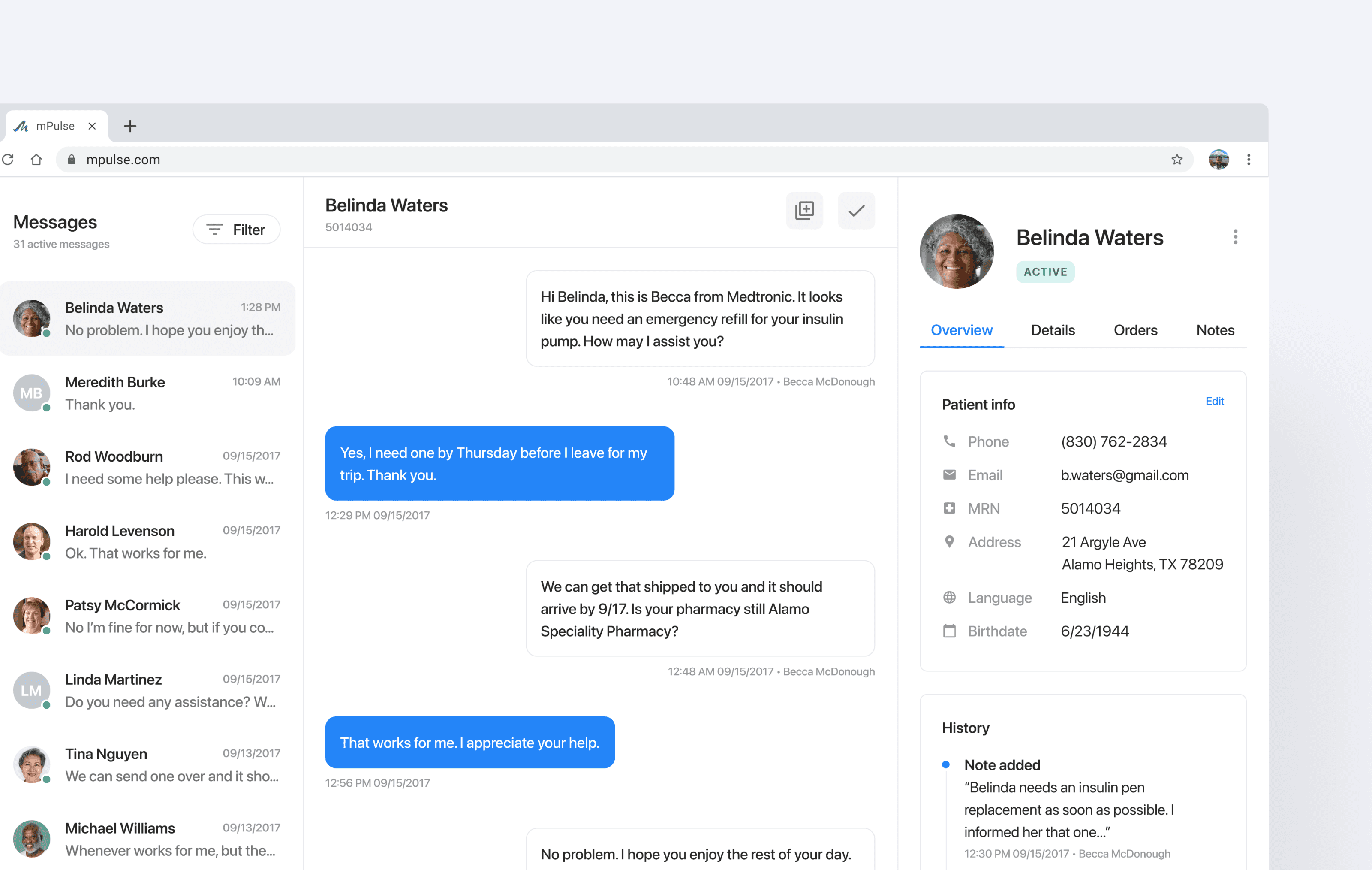Open the three-dot menu beside Belinda Waters profile
The height and width of the screenshot is (870, 1372).
[x=1235, y=237]
